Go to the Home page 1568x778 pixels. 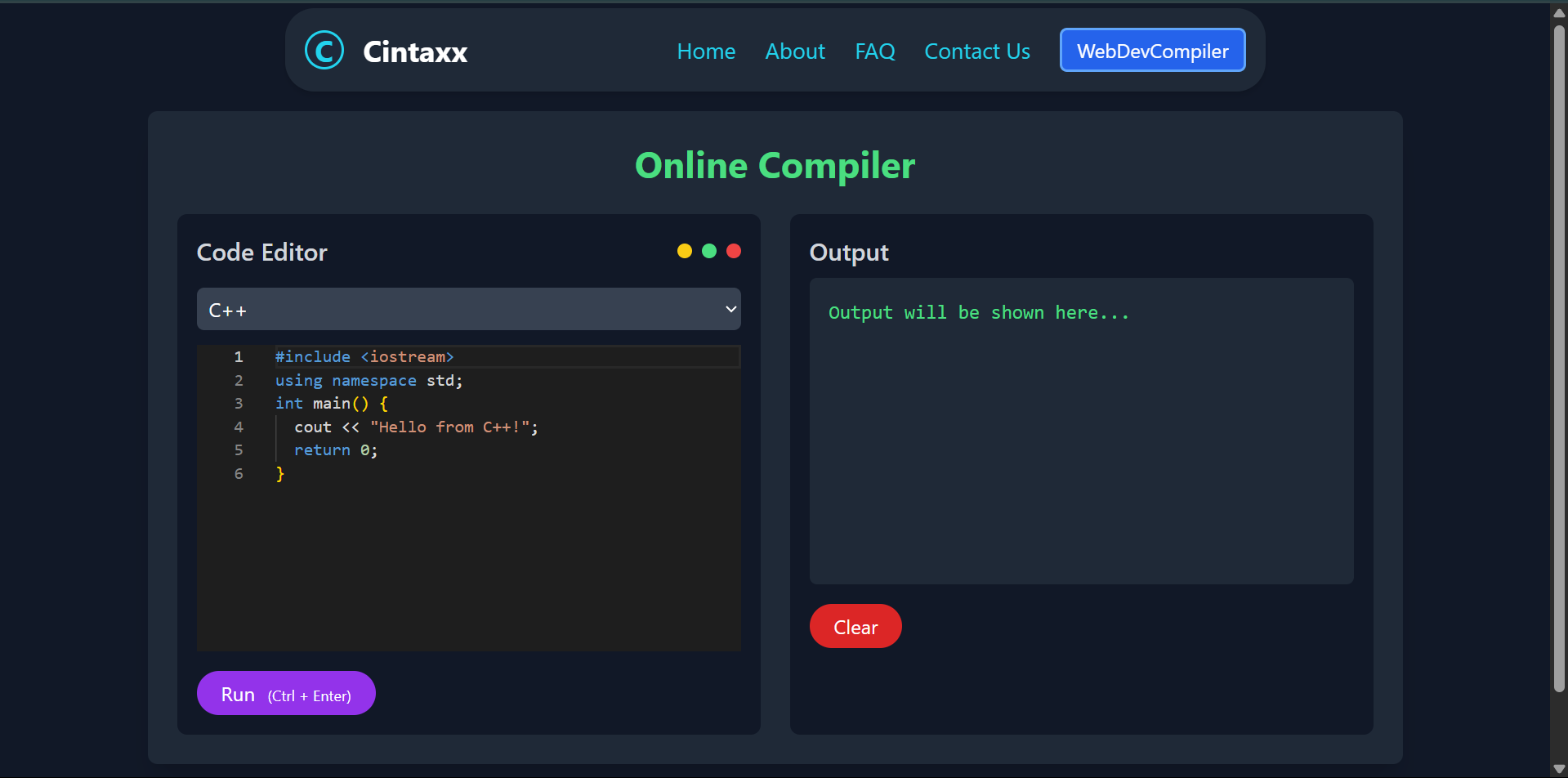tap(706, 51)
